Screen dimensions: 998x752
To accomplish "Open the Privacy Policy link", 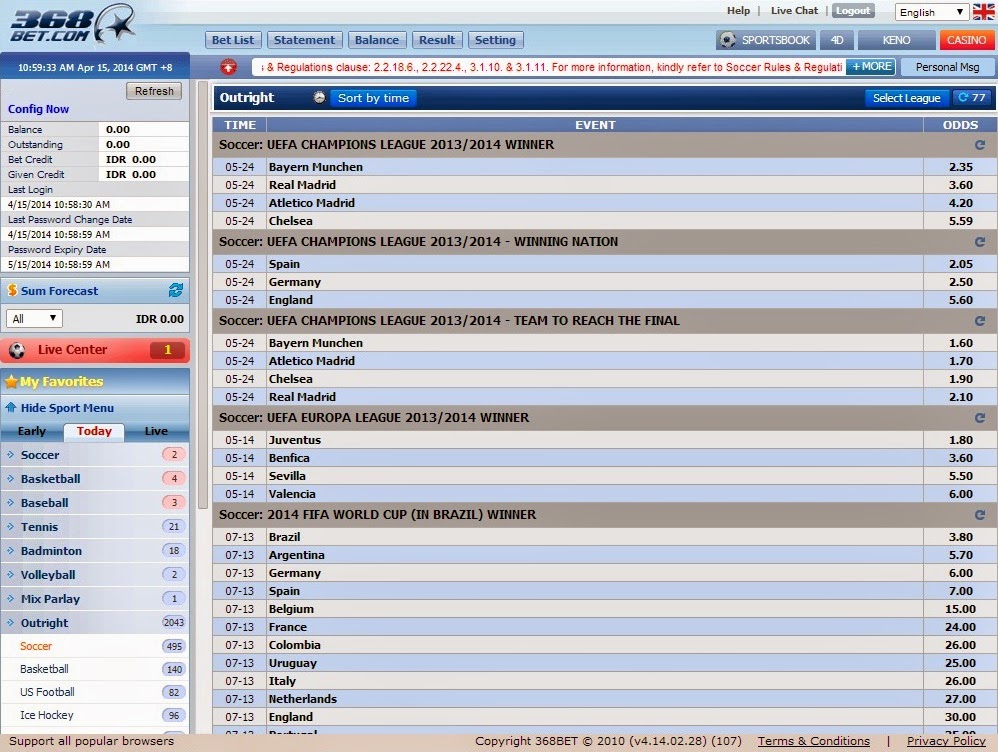I will click(946, 741).
